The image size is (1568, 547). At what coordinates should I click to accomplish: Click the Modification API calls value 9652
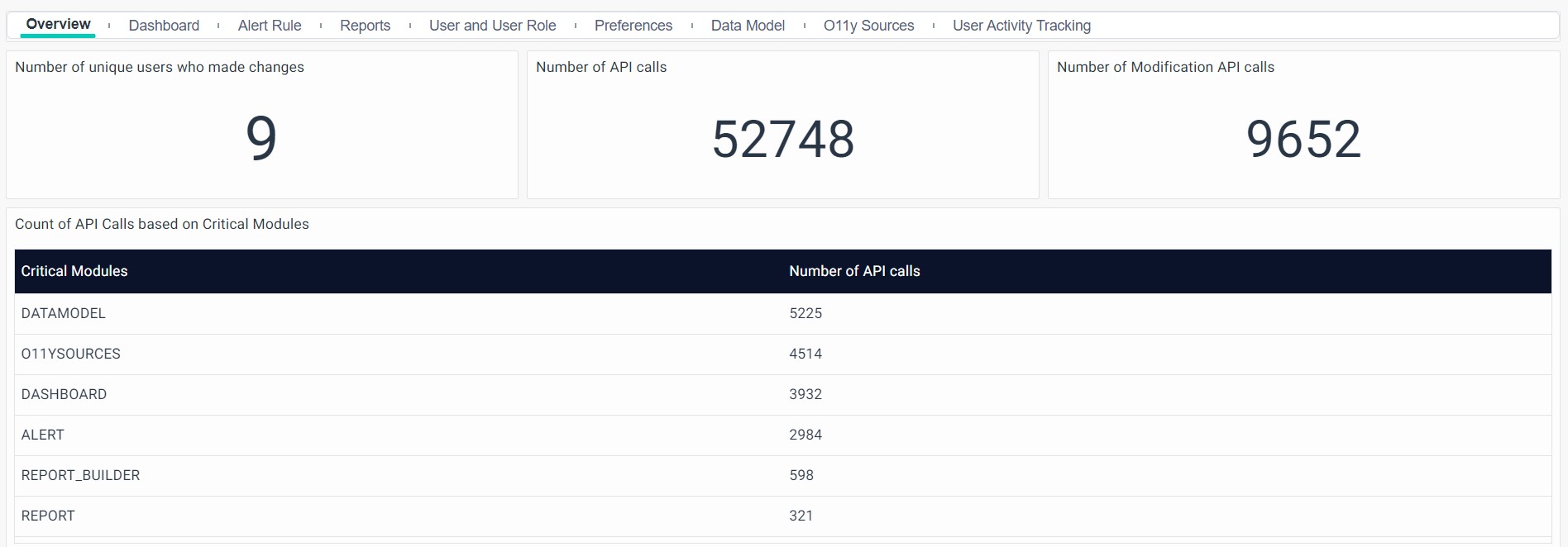point(1303,139)
